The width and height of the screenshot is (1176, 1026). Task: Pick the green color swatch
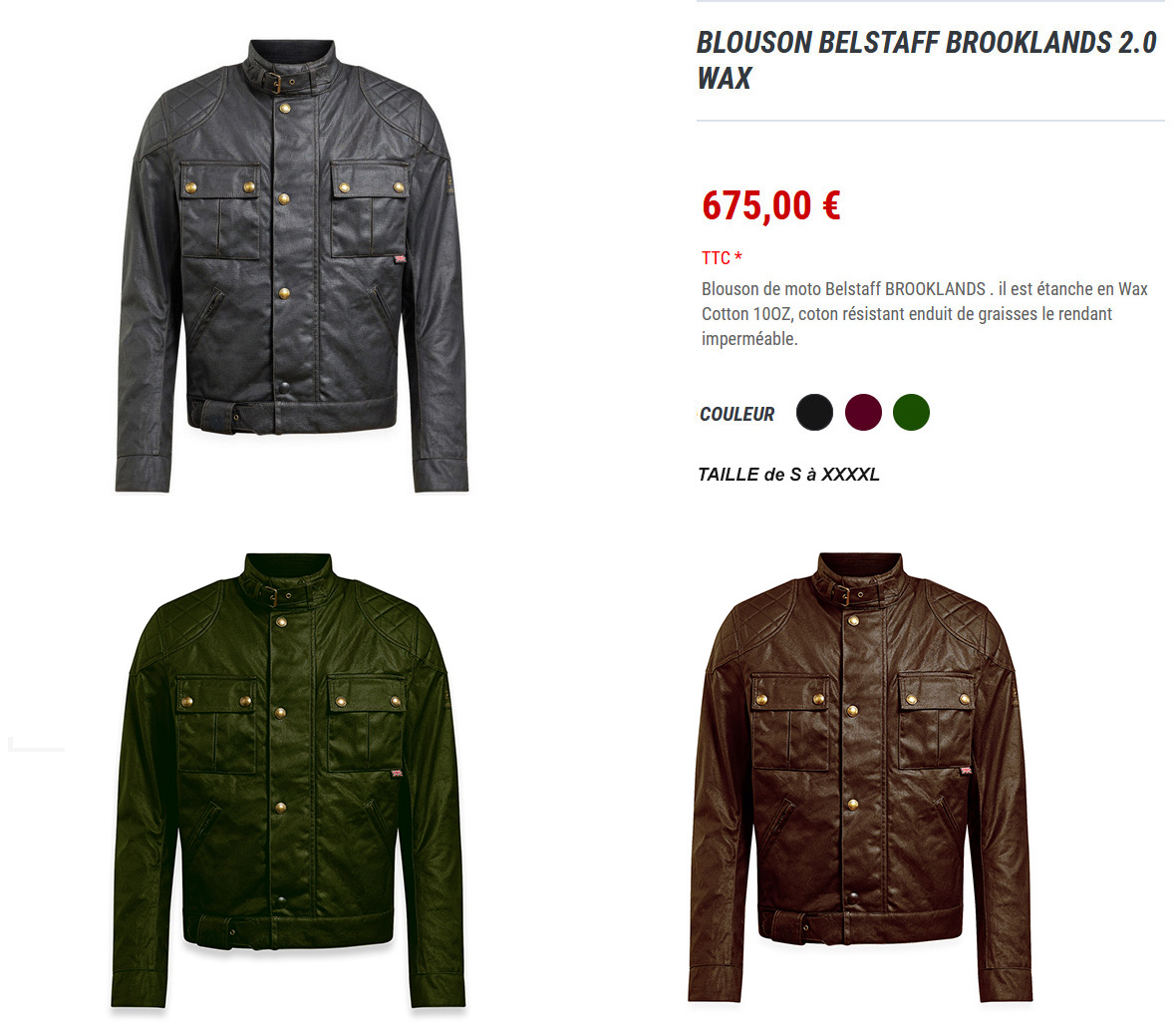click(x=911, y=412)
